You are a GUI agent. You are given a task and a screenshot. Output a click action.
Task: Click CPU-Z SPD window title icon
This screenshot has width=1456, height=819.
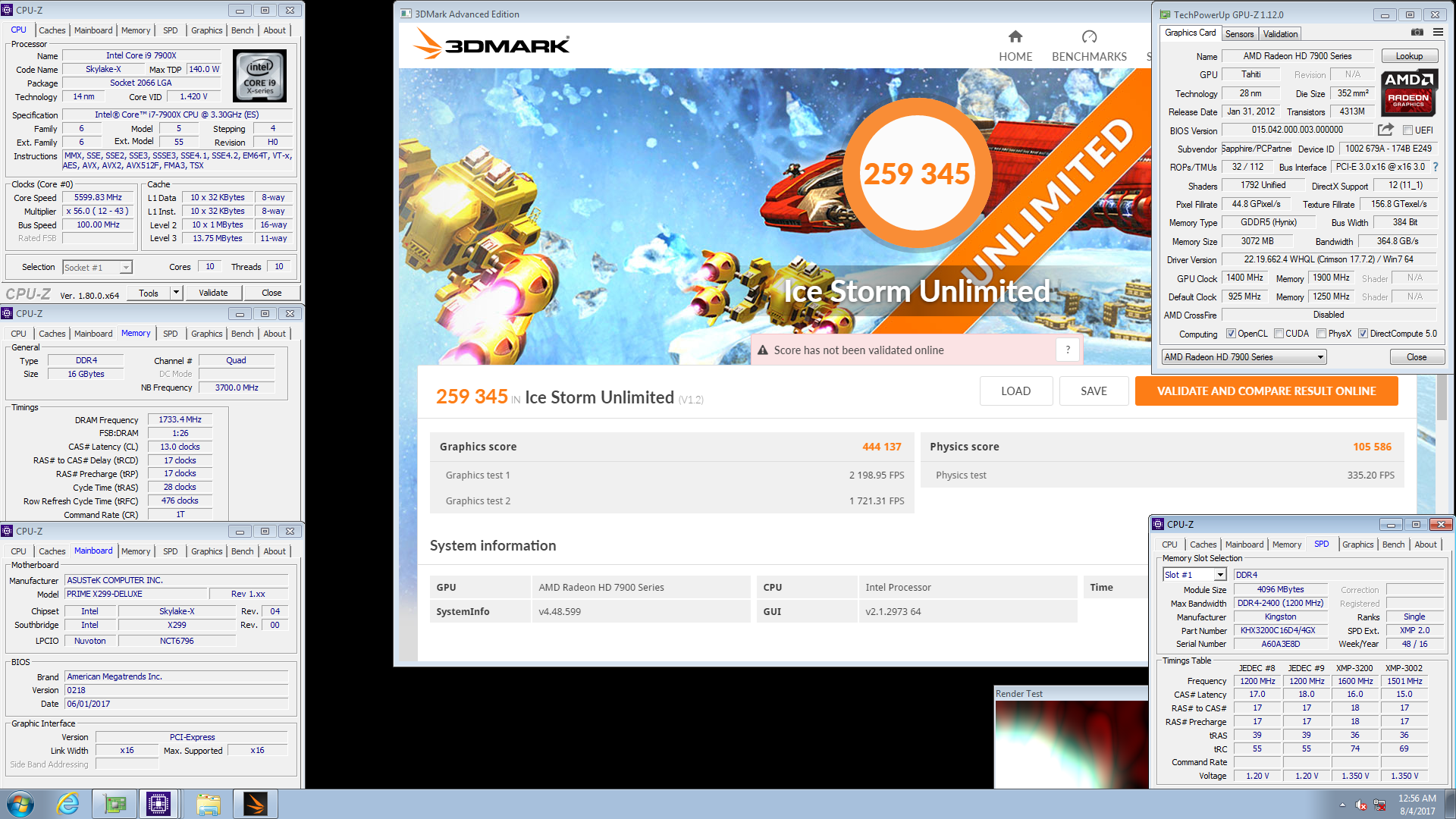click(1158, 524)
